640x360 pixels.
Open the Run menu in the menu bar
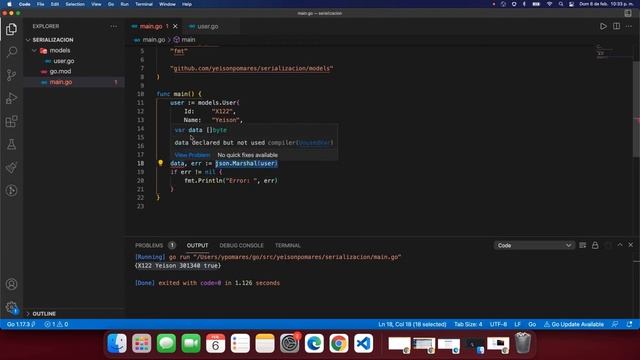(124, 4)
